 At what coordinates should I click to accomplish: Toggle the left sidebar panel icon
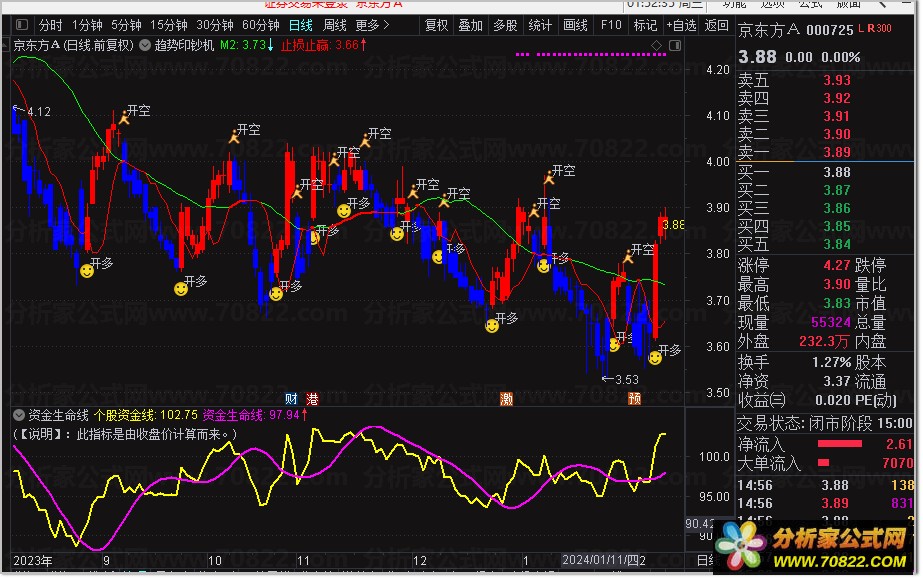point(22,25)
